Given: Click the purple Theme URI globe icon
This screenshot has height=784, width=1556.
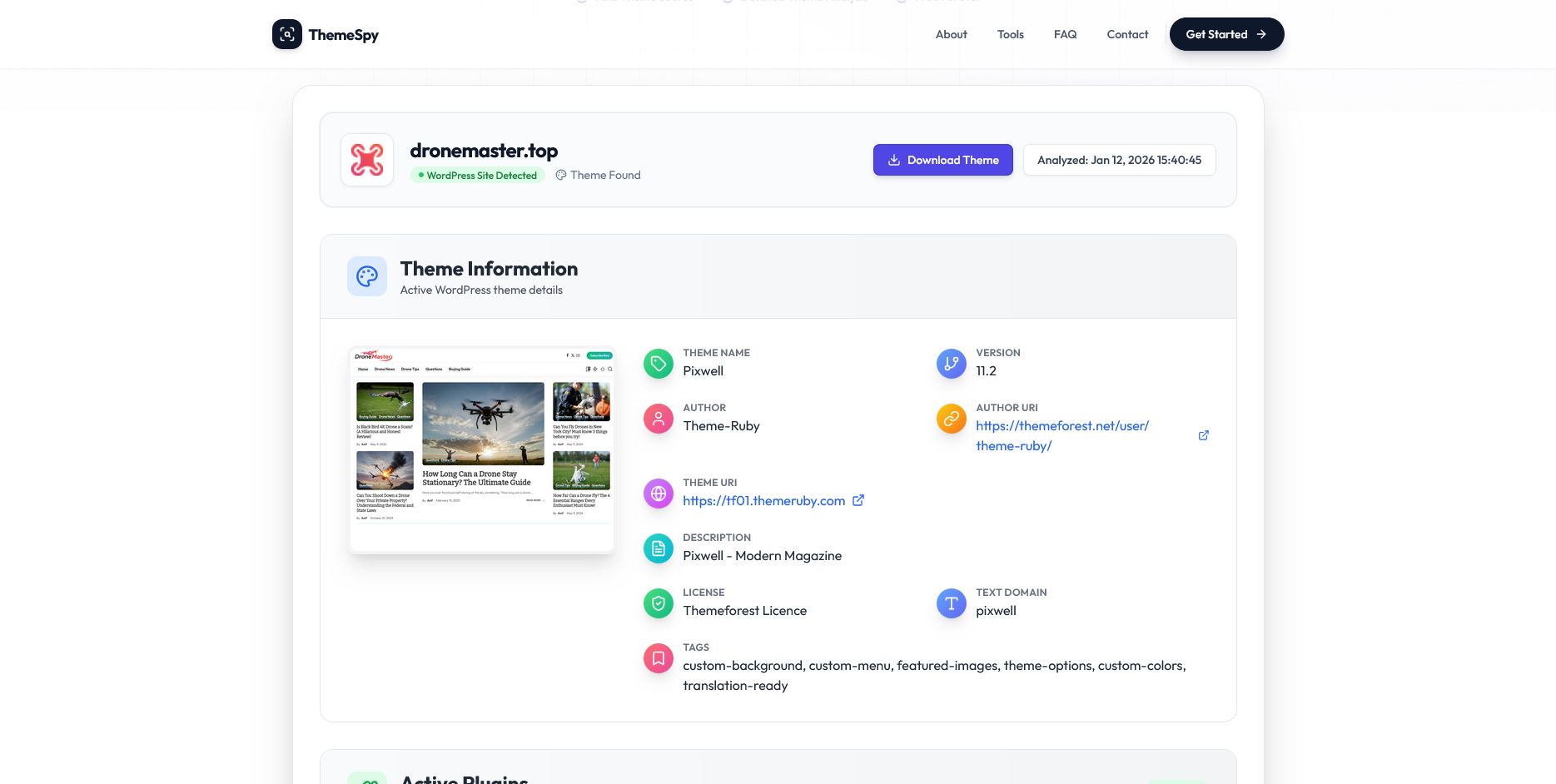Looking at the screenshot, I should pos(659,494).
